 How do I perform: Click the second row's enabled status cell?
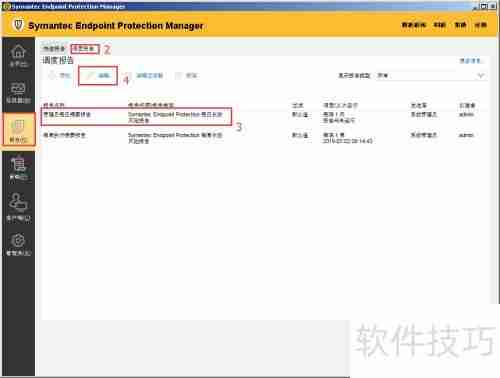(300, 135)
